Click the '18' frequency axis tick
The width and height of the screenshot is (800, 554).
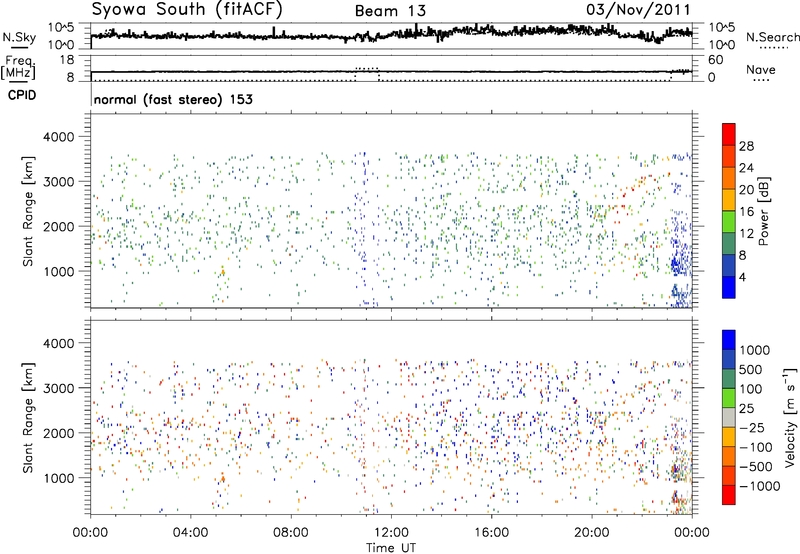pyautogui.click(x=67, y=60)
